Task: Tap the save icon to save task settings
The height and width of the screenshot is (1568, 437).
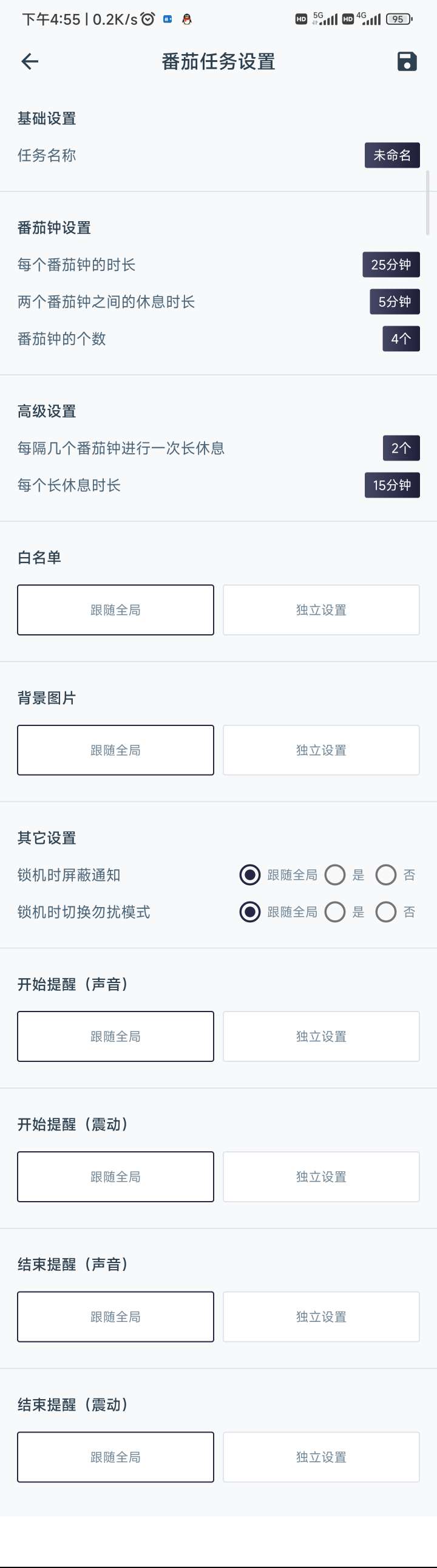Action: [405, 61]
